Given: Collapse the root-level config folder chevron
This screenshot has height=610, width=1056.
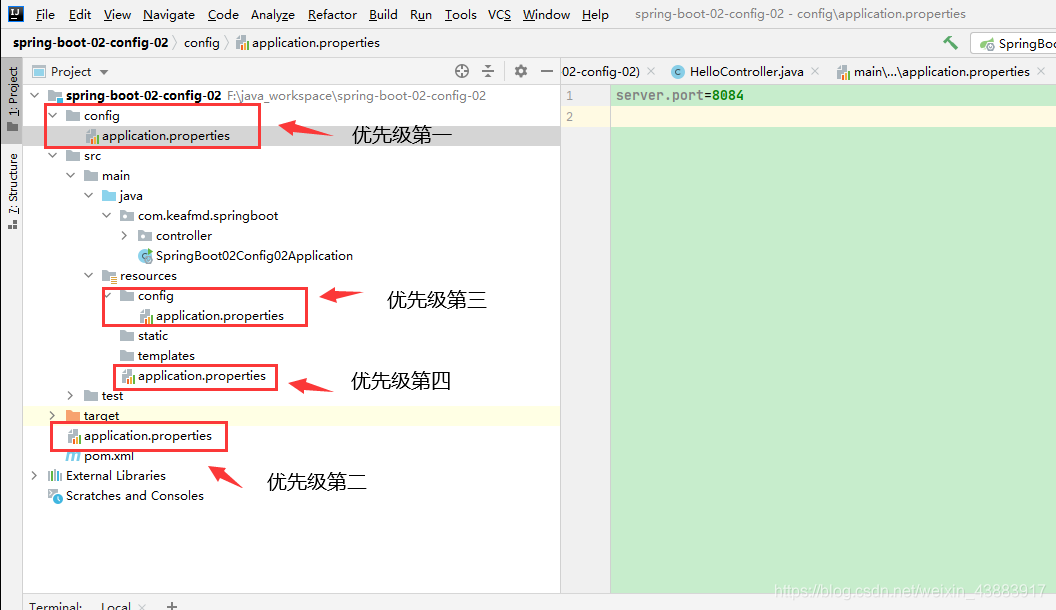Looking at the screenshot, I should (53, 116).
